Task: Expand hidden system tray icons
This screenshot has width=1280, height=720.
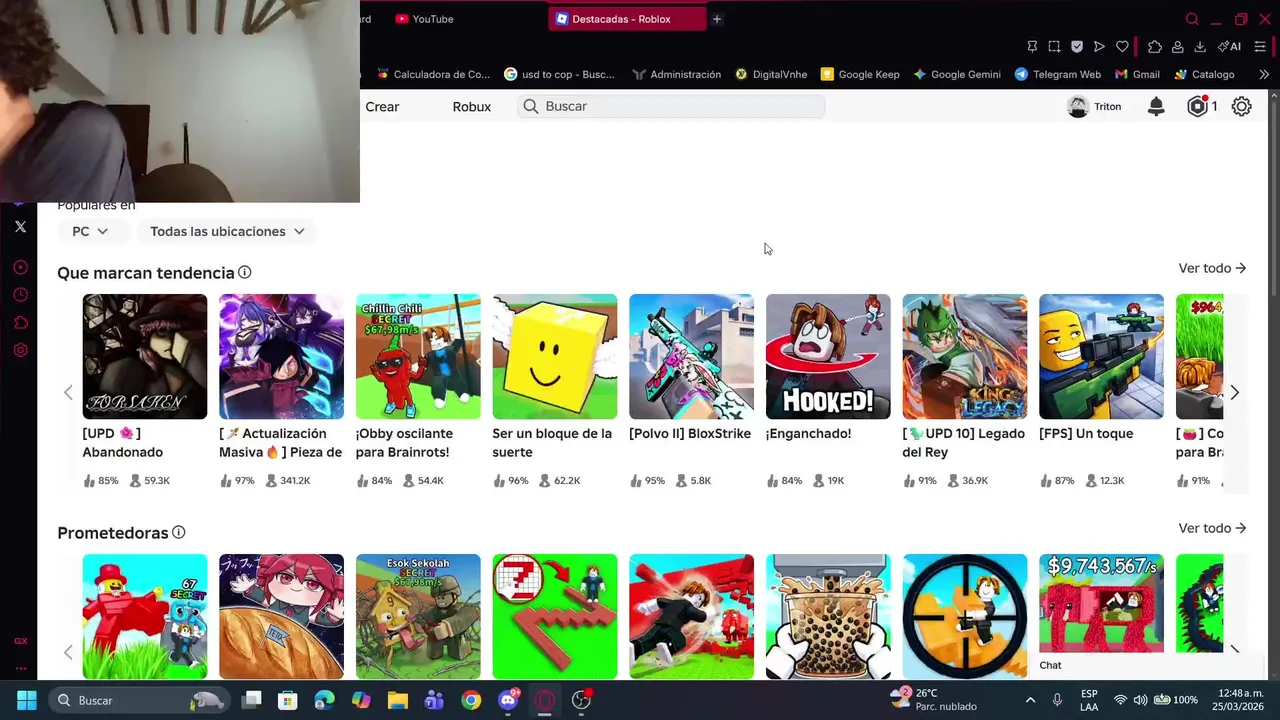Action: point(1030,700)
